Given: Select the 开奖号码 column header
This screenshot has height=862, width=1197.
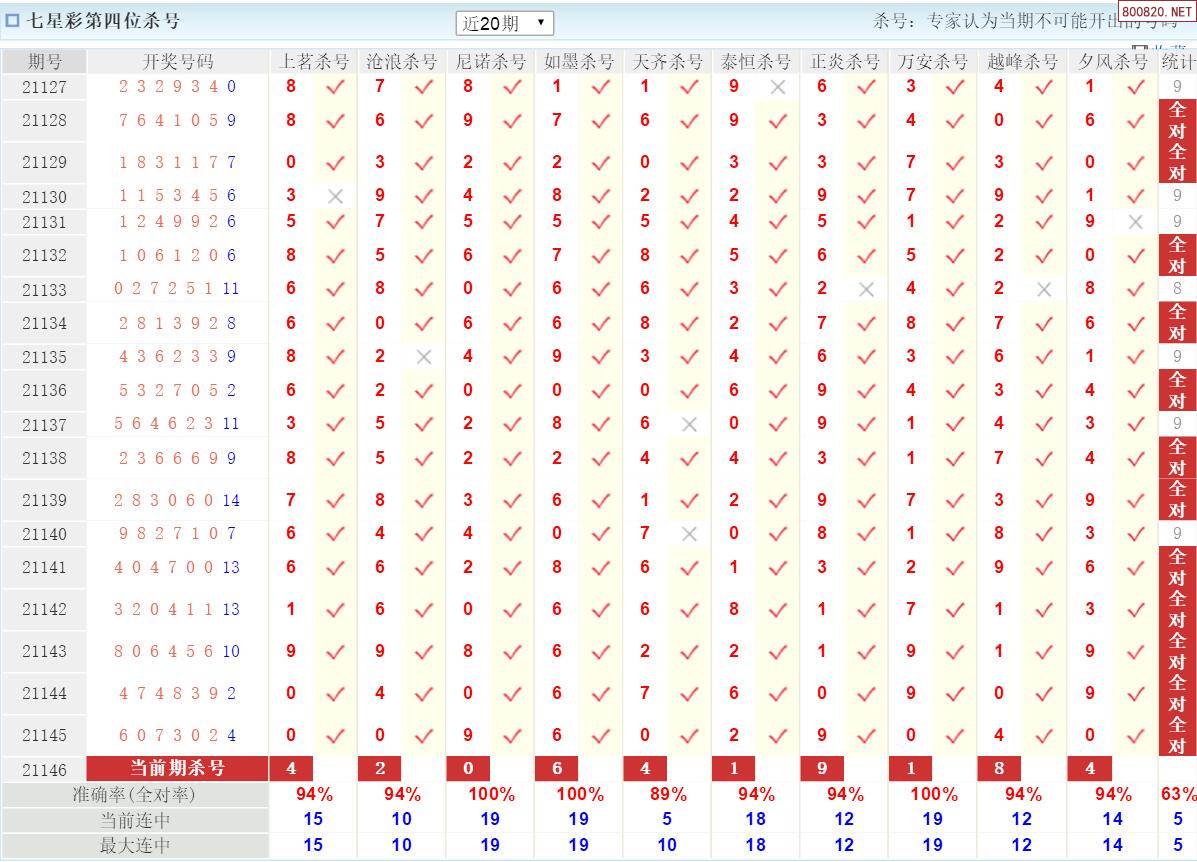Looking at the screenshot, I should coord(178,62).
